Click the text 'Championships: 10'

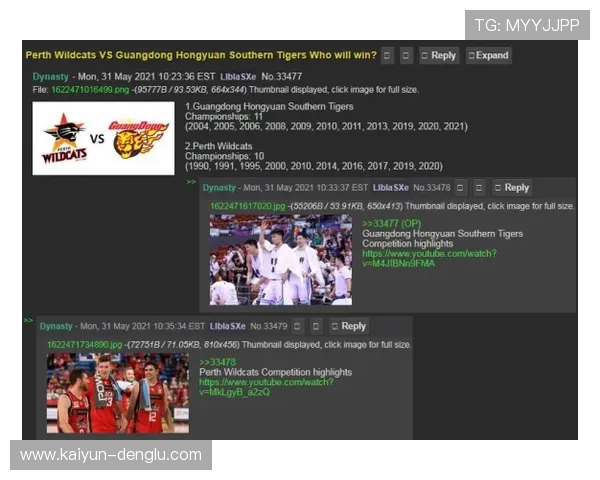coord(225,156)
